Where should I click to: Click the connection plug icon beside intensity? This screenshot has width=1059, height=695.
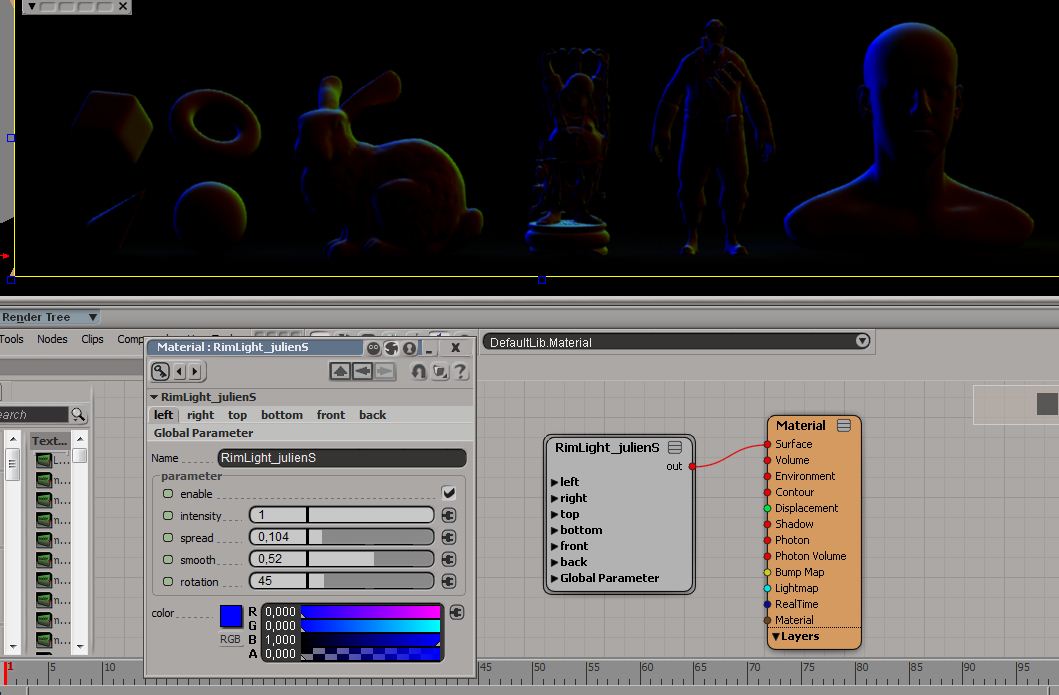448,515
